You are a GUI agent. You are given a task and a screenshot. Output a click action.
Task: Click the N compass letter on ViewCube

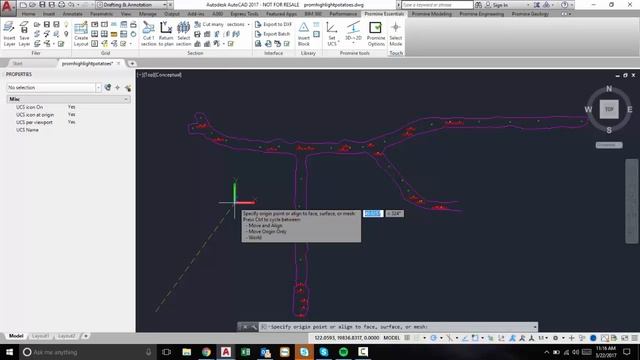click(x=609, y=89)
